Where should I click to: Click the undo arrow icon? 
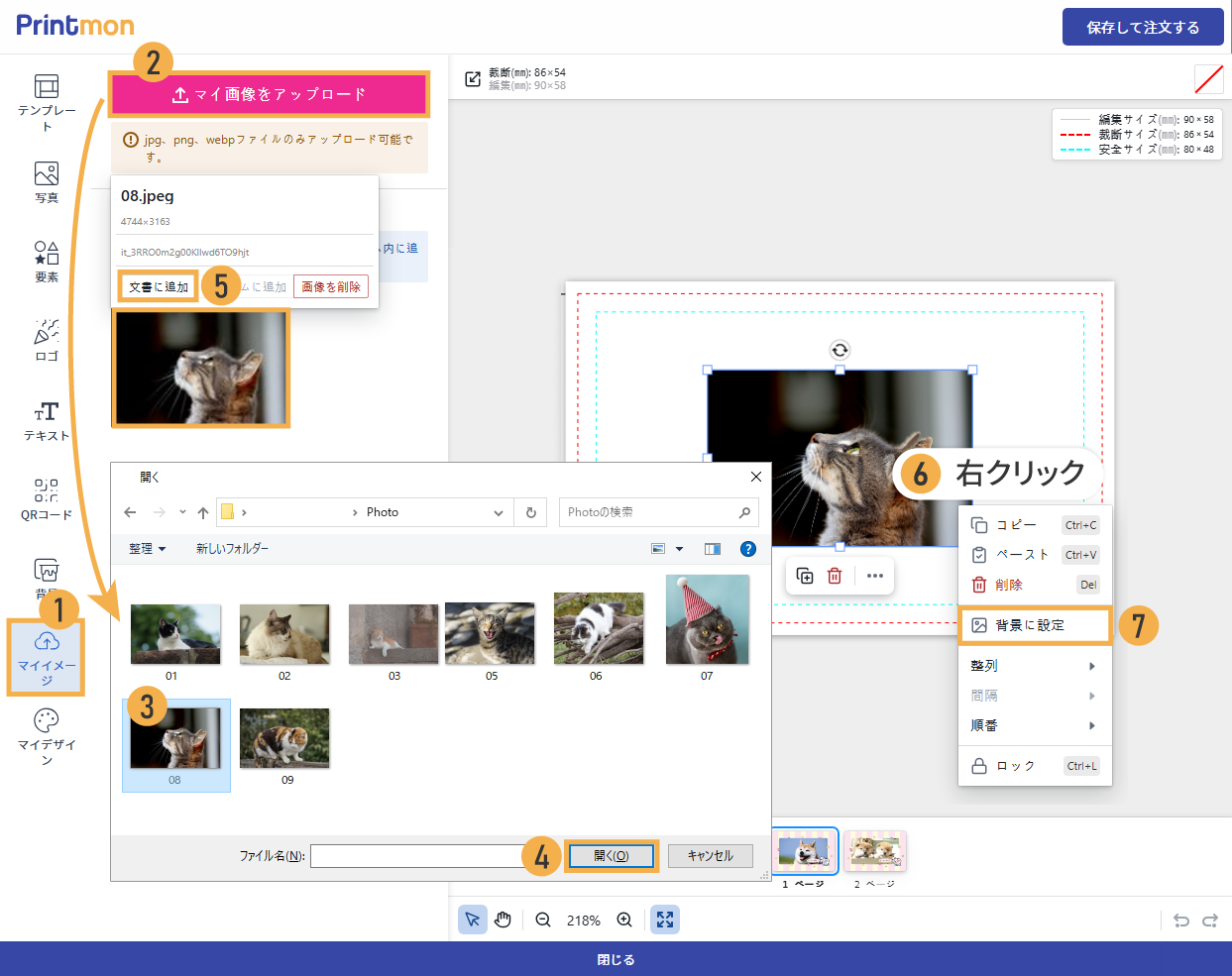pos(1180,921)
